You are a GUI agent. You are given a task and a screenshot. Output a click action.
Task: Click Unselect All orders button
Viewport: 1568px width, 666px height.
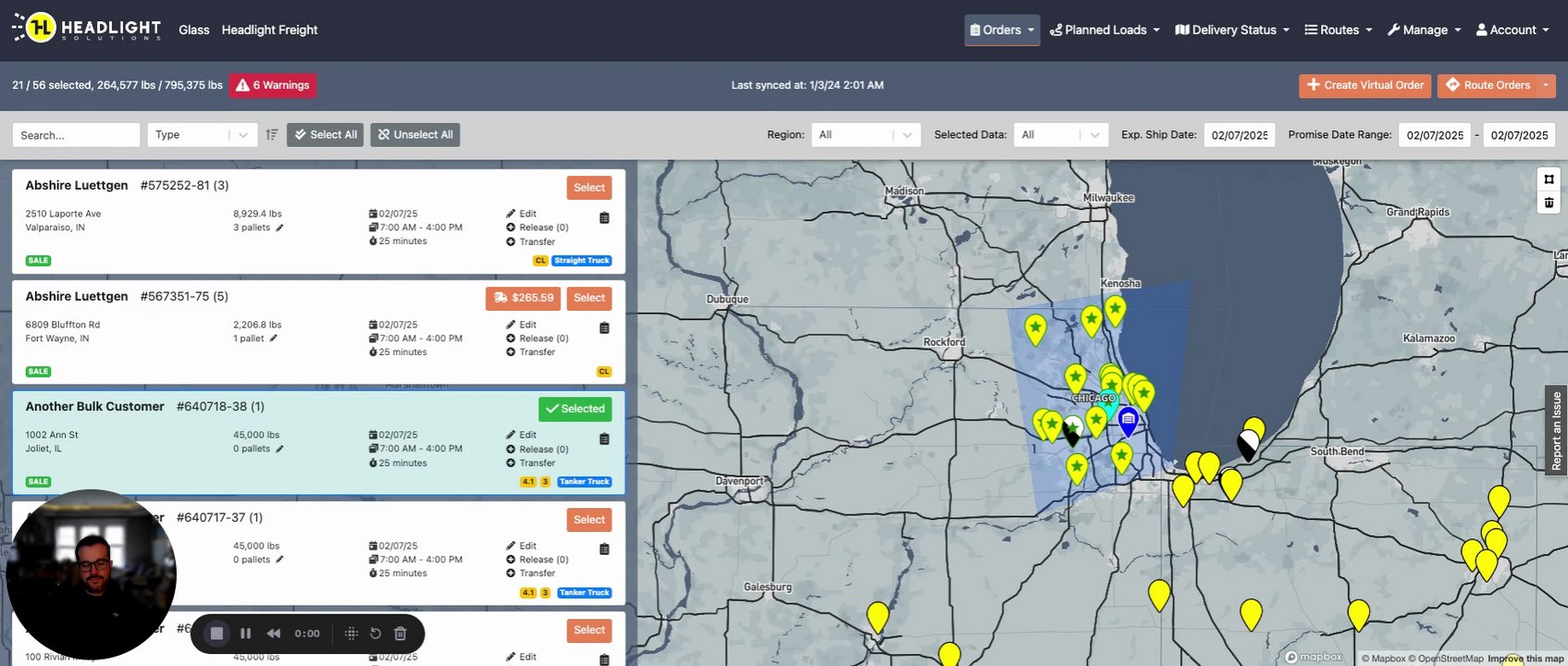415,135
